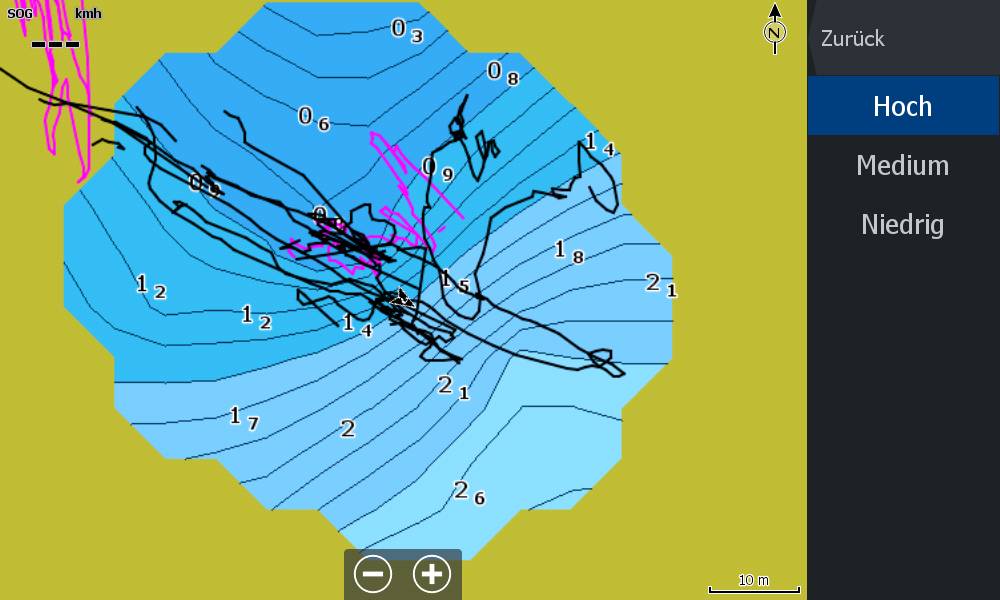Click the 10 m scale bar
Screen dimensions: 1000x600
coord(754,586)
